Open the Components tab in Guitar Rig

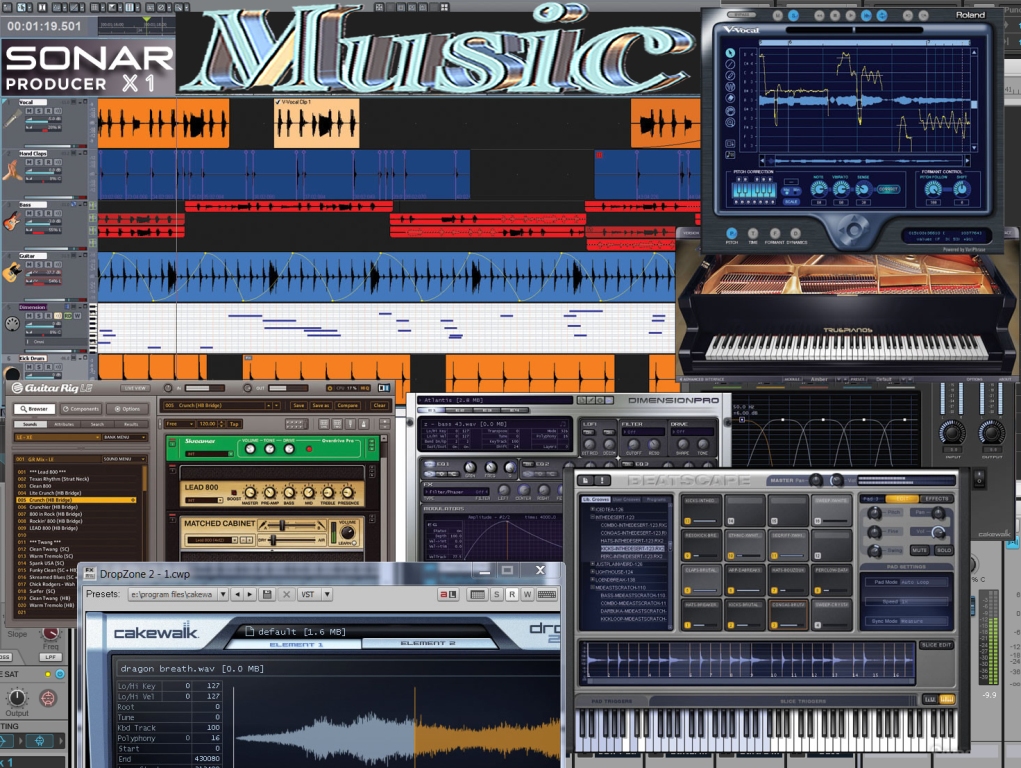point(80,408)
